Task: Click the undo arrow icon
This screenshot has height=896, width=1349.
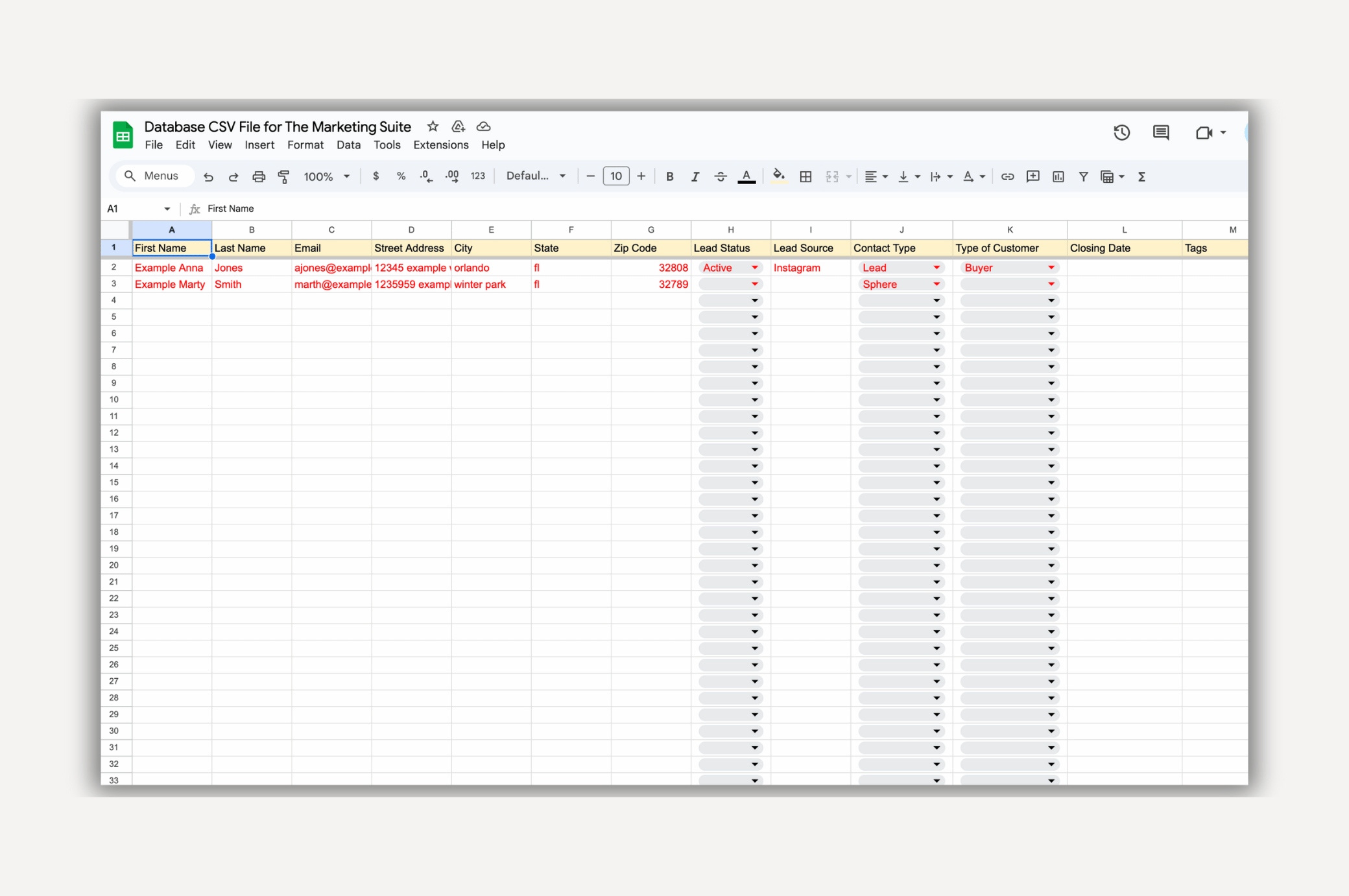Action: pyautogui.click(x=208, y=176)
